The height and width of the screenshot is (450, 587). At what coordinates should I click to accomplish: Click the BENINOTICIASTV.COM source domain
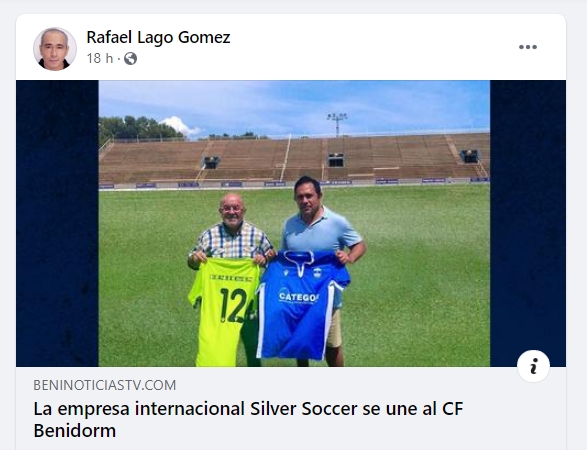(104, 385)
